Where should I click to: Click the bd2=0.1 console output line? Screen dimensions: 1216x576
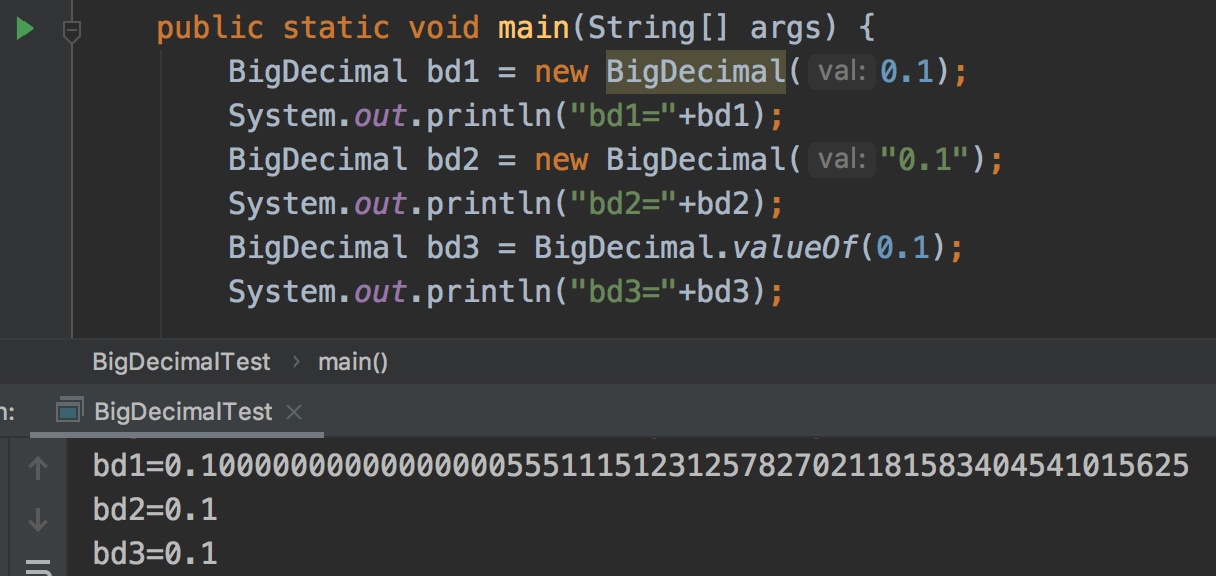(x=155, y=510)
